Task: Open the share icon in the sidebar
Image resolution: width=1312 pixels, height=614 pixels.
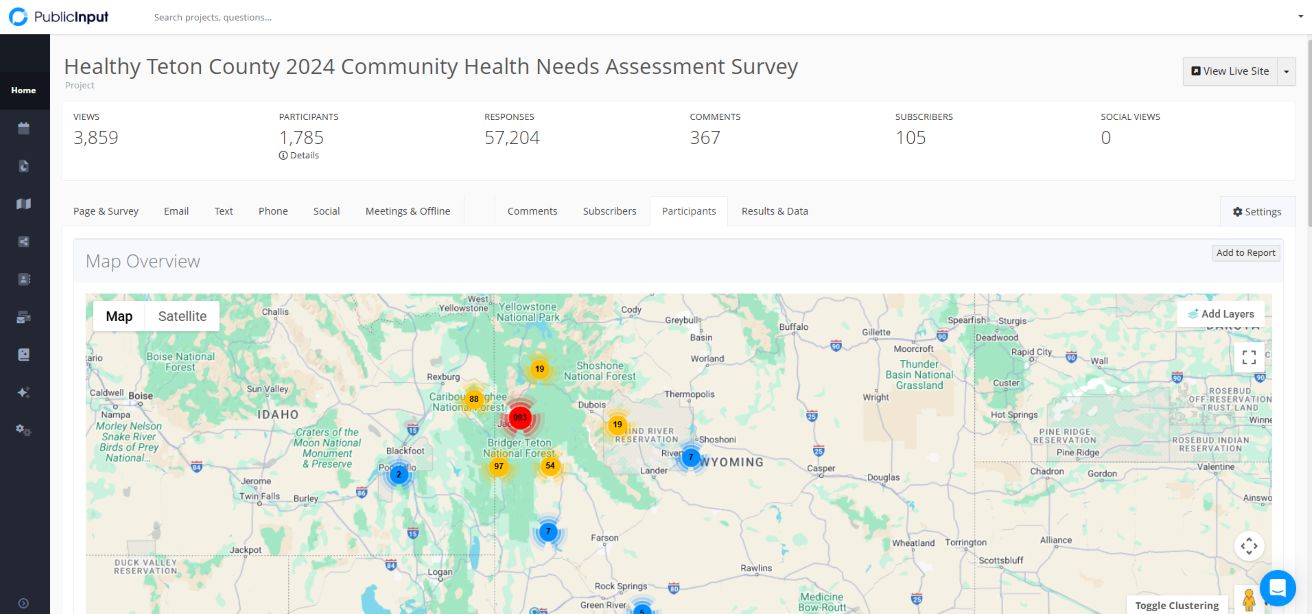Action: (24, 242)
